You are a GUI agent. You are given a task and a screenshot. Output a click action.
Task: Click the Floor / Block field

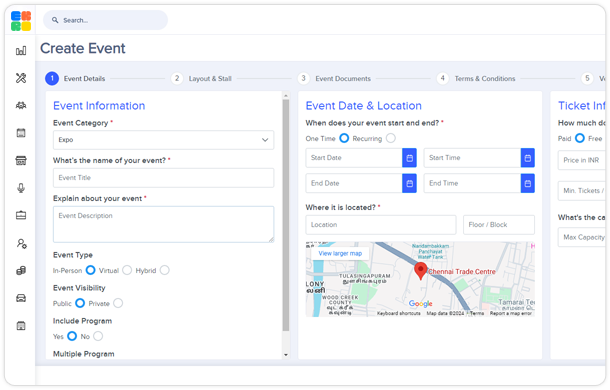pos(499,225)
